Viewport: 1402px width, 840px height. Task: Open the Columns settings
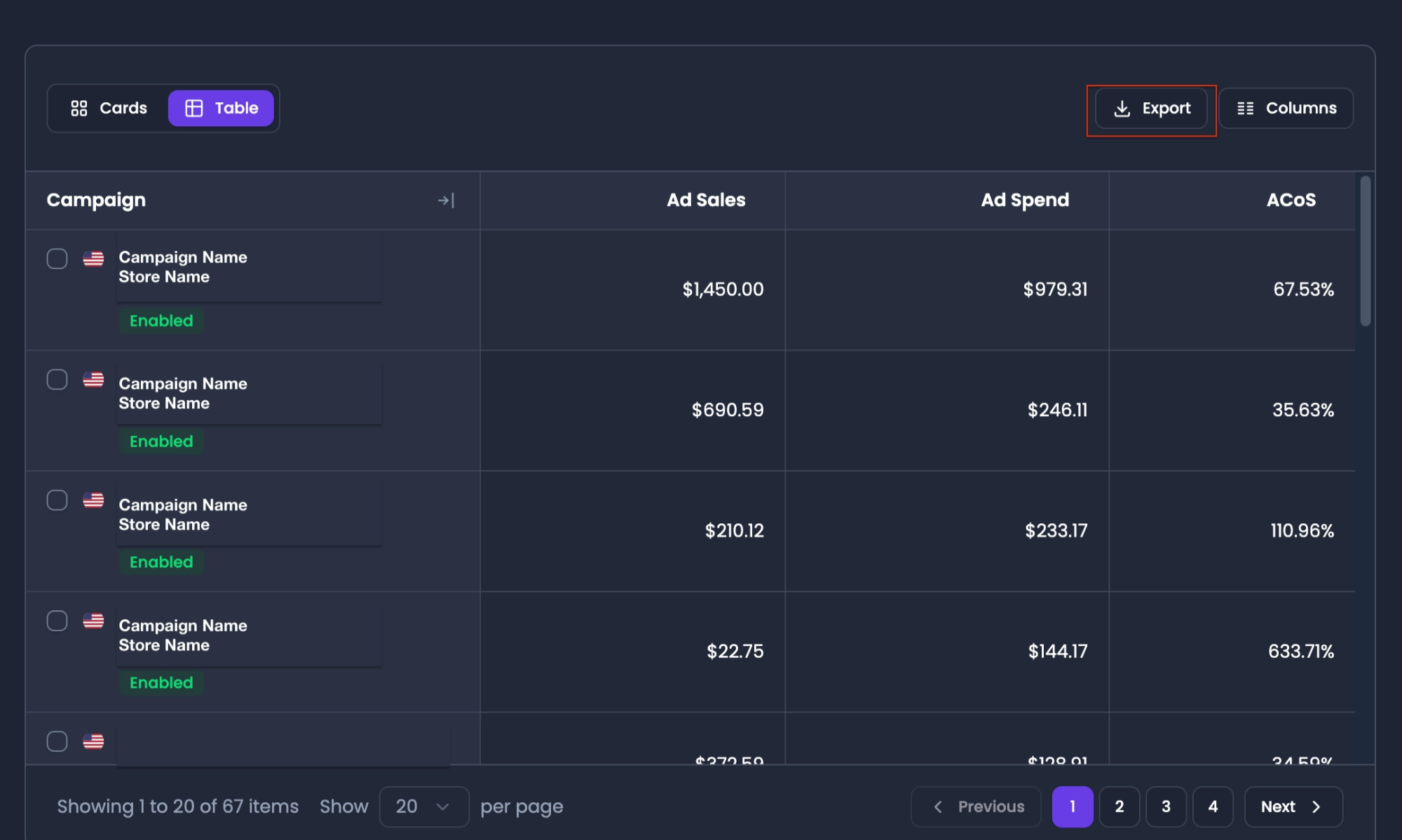[x=1286, y=108]
